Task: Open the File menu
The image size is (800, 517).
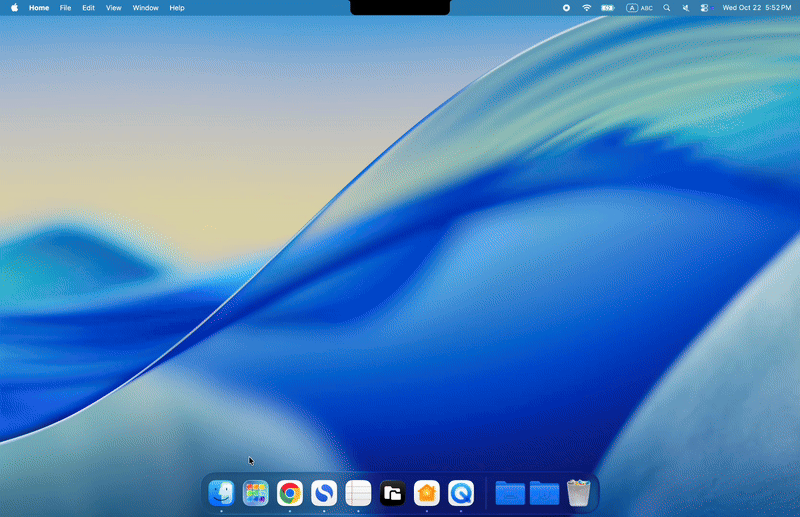Action: click(65, 8)
